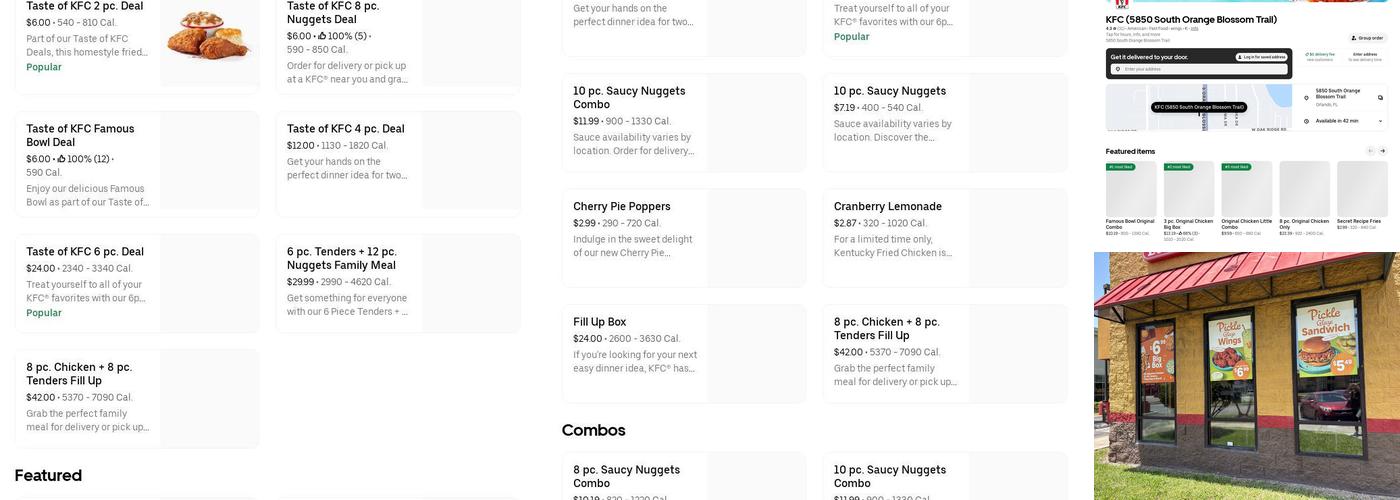1400x500 pixels.
Task: Click previous arrow in Featured items carousel
Action: (x=1370, y=151)
